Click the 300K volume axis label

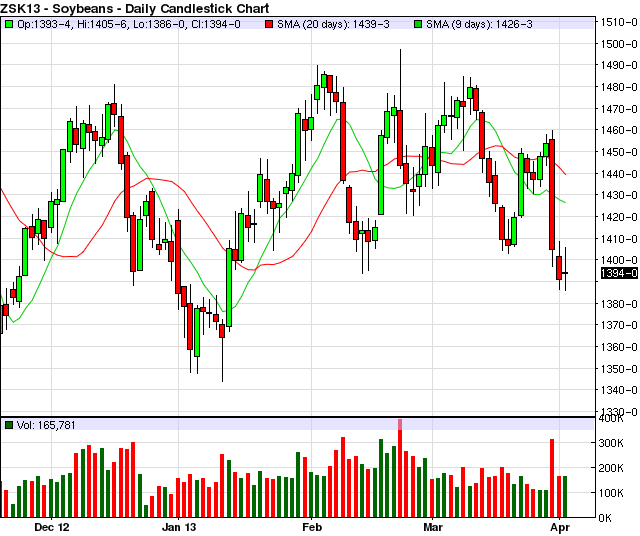611,443
